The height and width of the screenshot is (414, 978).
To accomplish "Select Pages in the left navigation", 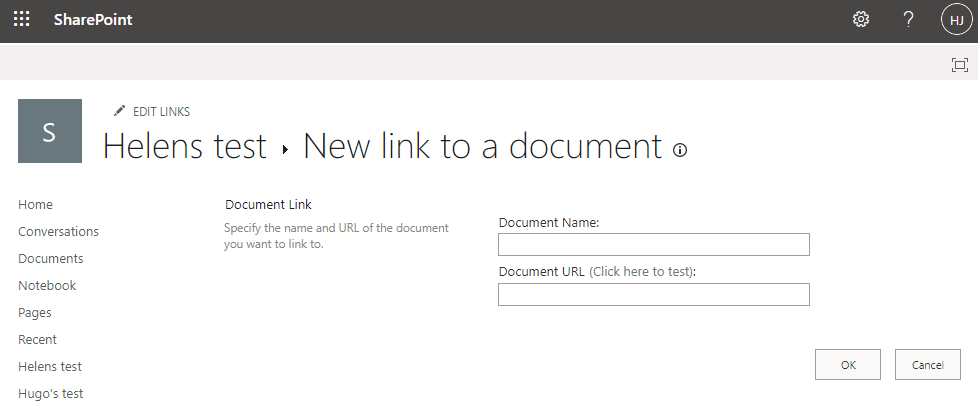I will pyautogui.click(x=35, y=312).
